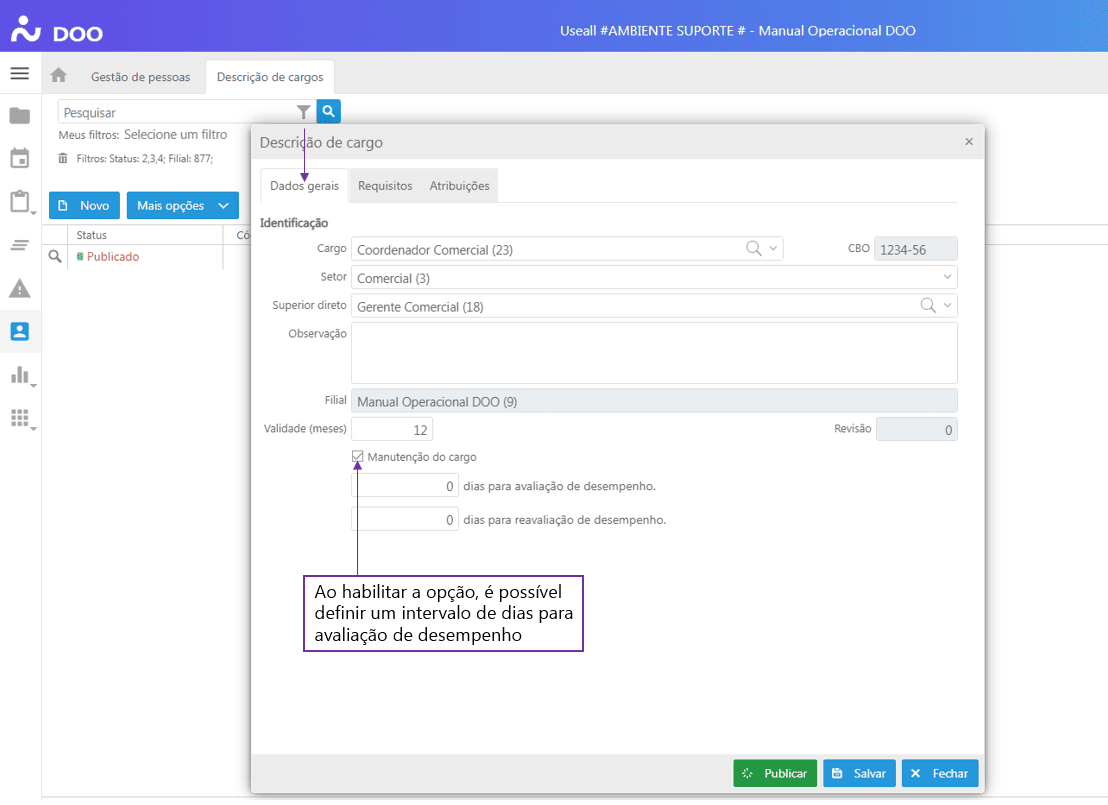Open the folder icon in sidebar
1108x805 pixels.
(20, 116)
